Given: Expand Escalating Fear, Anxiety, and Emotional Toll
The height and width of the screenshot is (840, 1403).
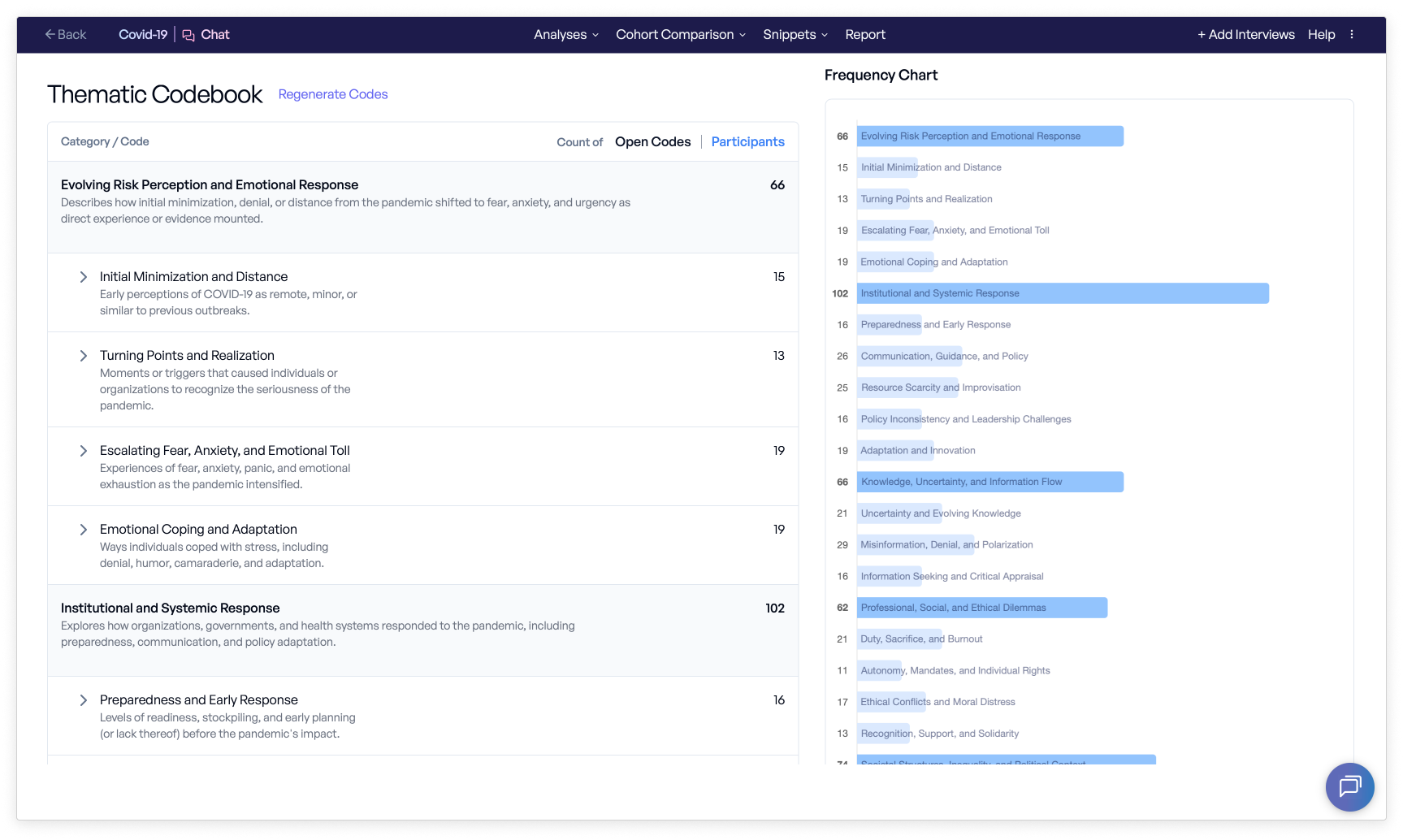Looking at the screenshot, I should (83, 451).
